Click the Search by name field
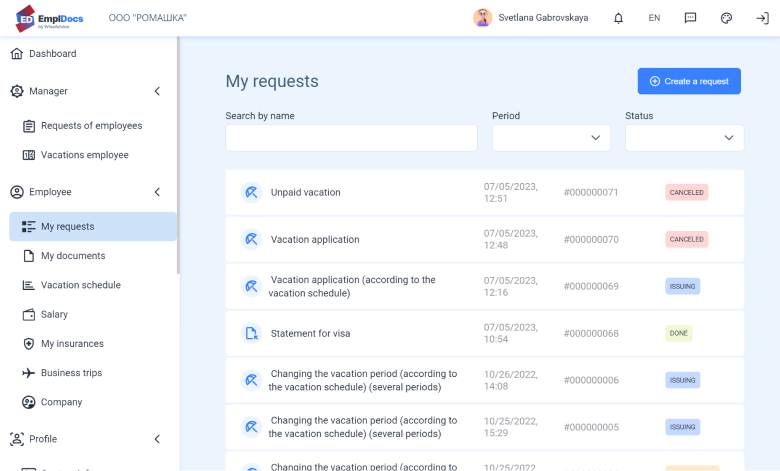This screenshot has width=780, height=471. pos(351,138)
